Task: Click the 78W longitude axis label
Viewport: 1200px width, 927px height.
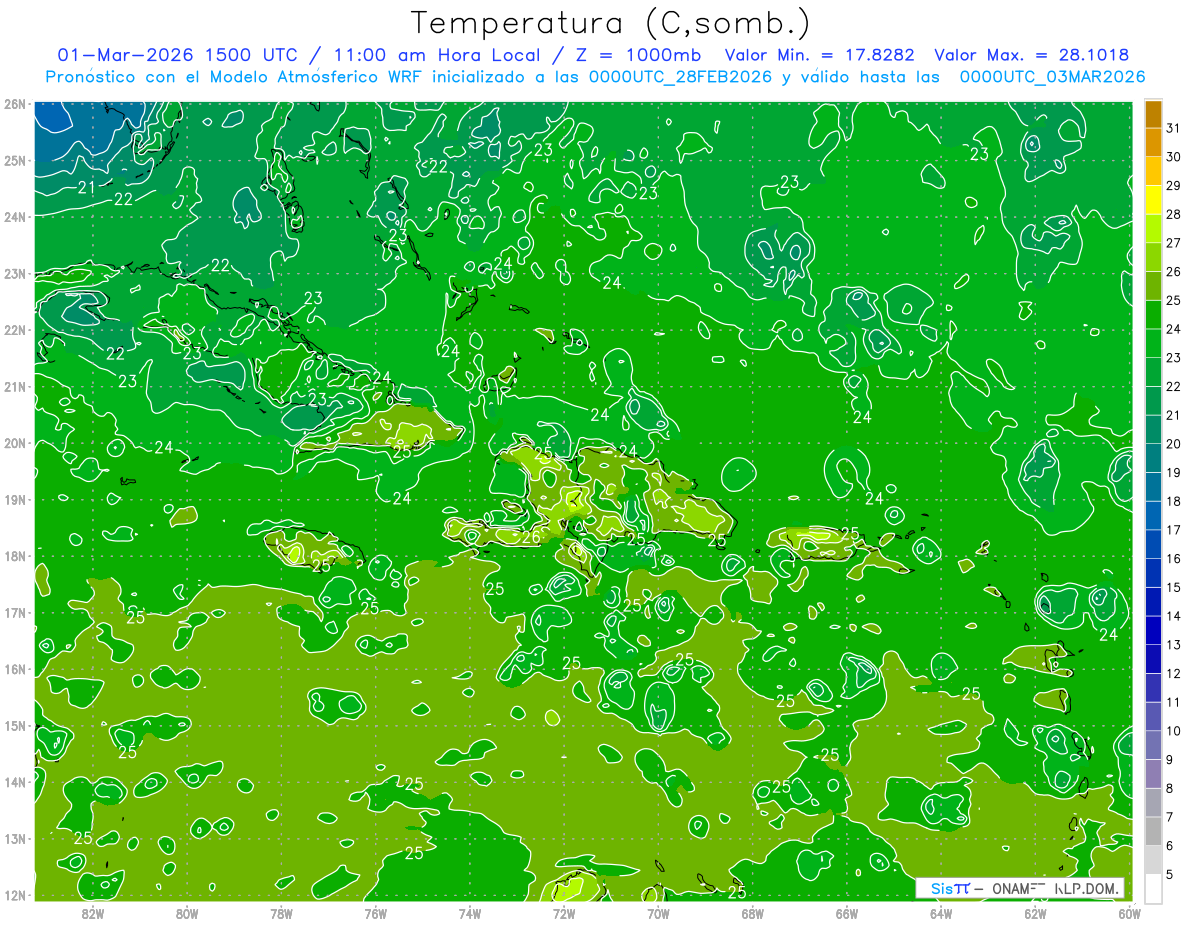Action: (281, 913)
